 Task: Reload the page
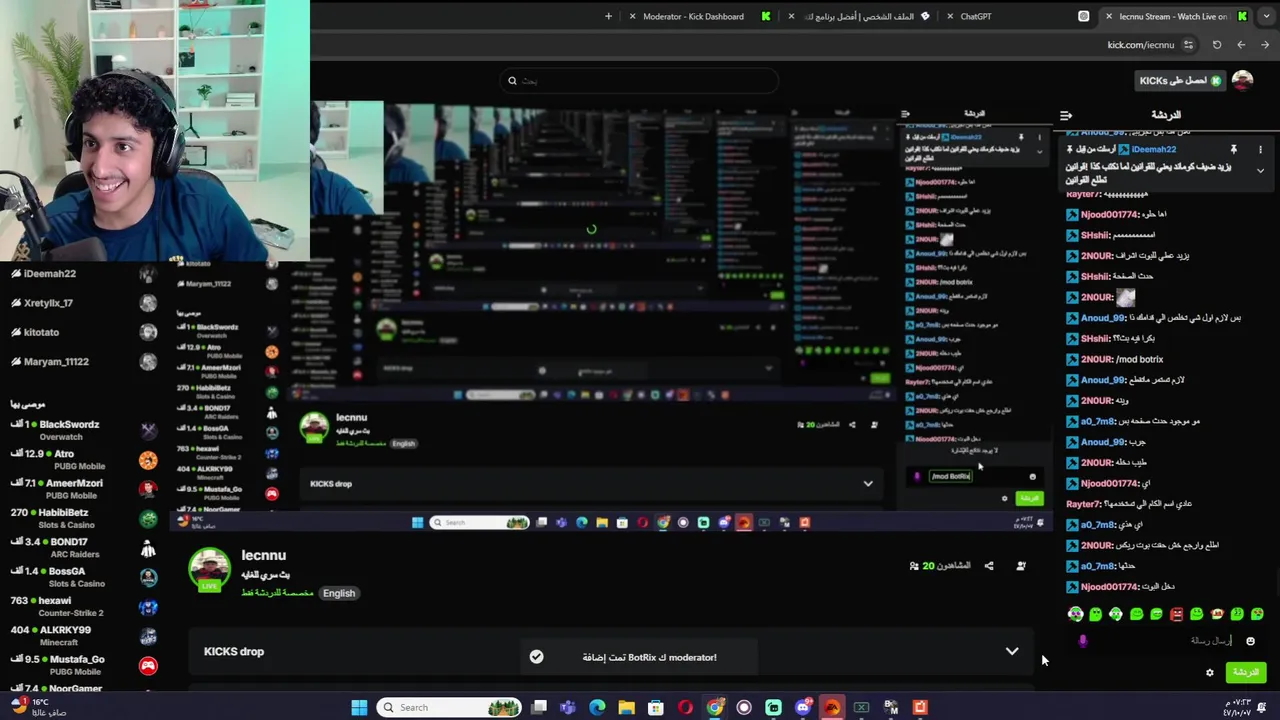1217,45
